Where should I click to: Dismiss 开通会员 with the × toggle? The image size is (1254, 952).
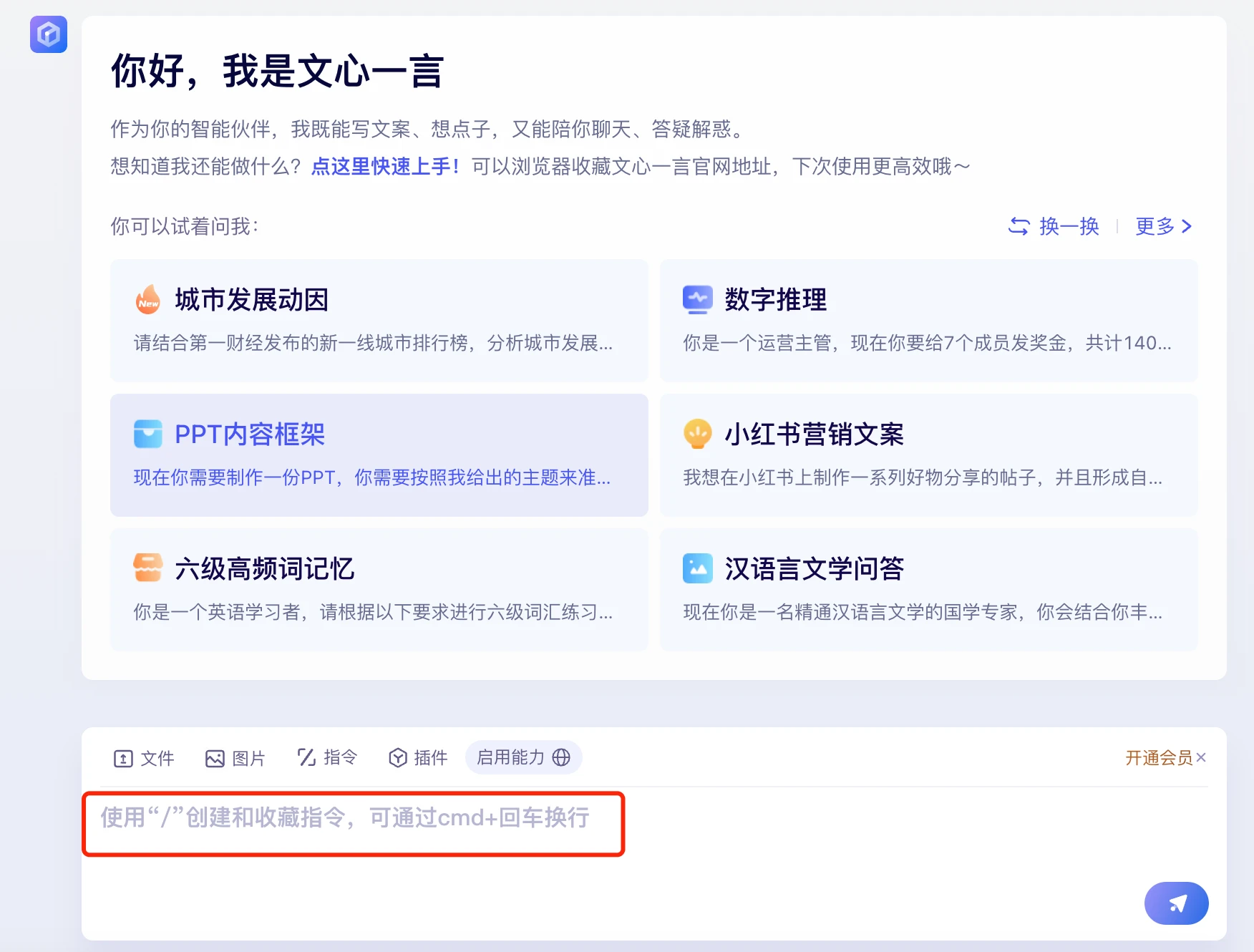[x=1202, y=758]
